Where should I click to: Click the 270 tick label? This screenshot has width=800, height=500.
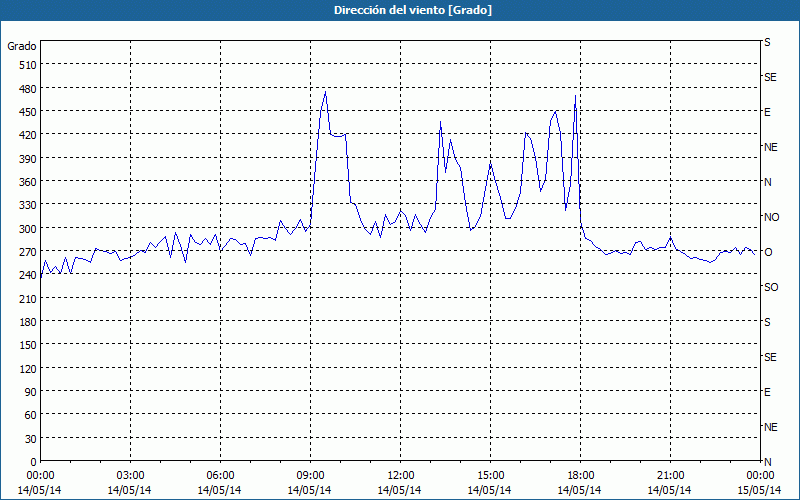(28, 252)
